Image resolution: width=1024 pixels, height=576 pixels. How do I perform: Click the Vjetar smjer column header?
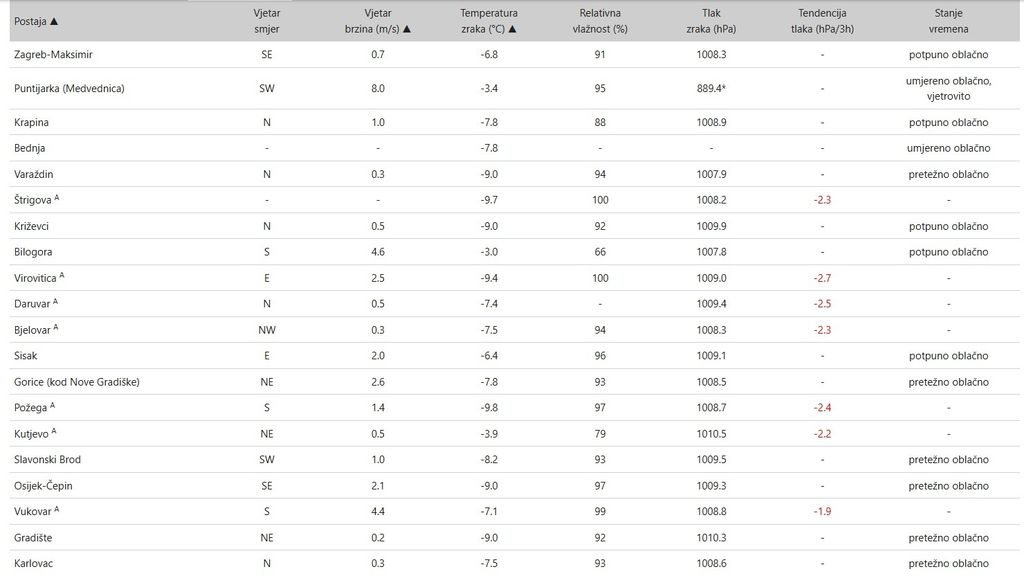click(x=266, y=21)
